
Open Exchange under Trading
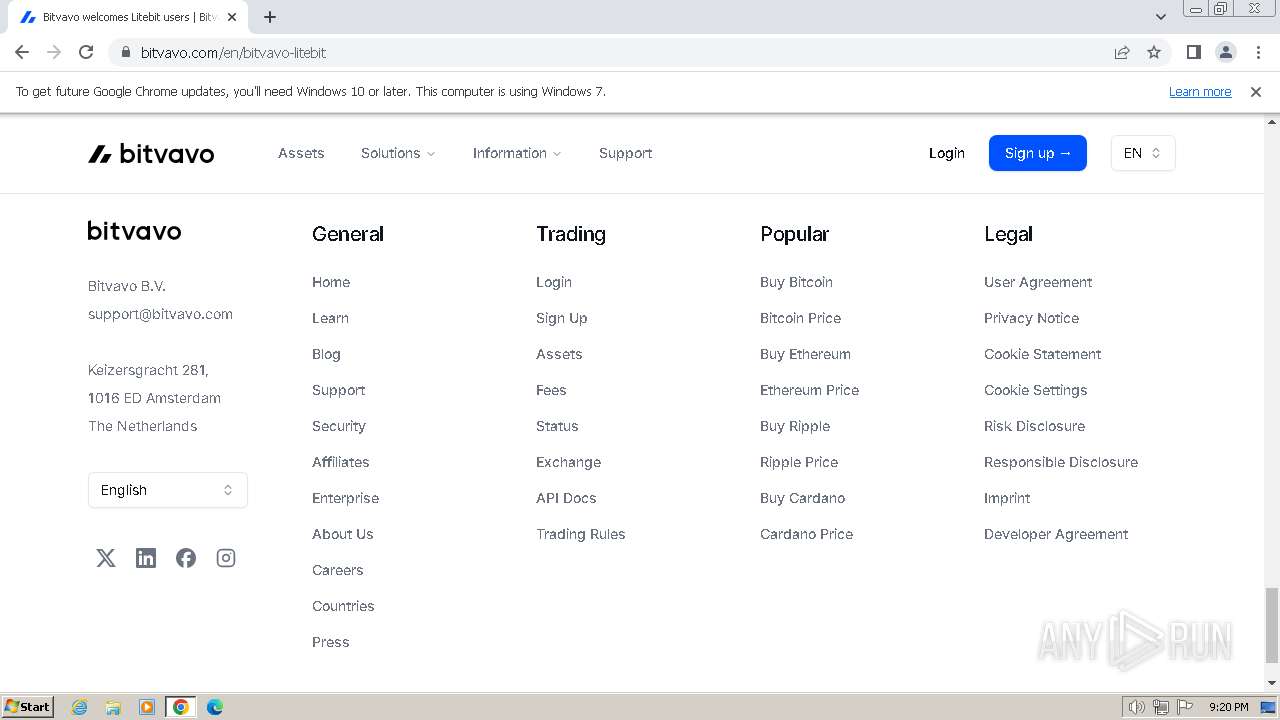(569, 462)
